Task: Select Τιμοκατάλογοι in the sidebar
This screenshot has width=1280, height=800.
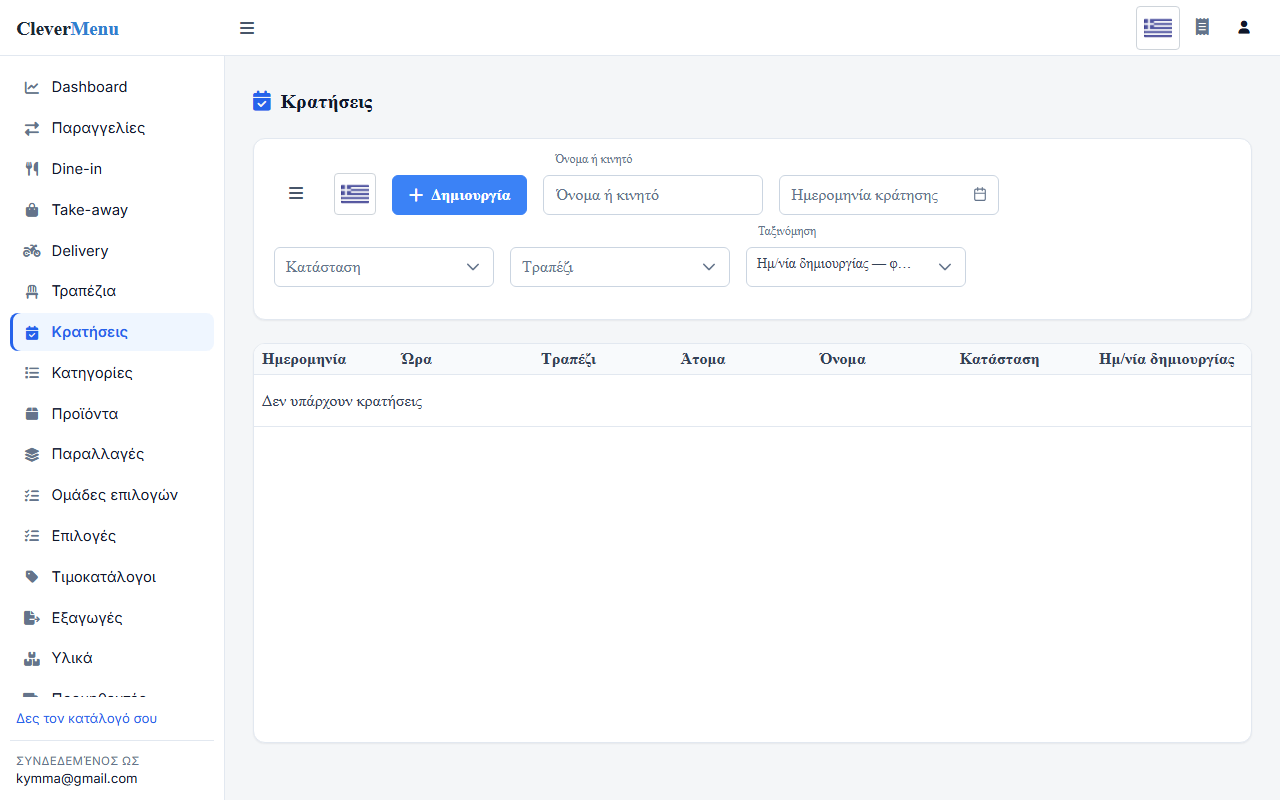Action: click(x=112, y=577)
